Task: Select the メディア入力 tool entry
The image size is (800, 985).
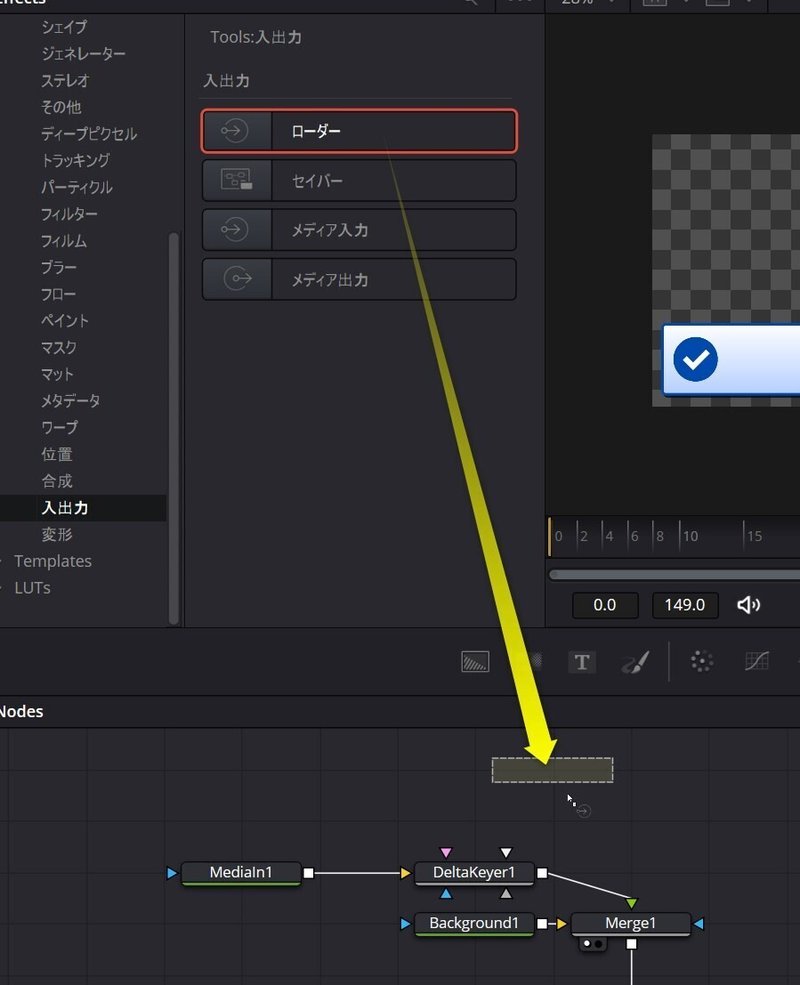Action: tap(359, 229)
